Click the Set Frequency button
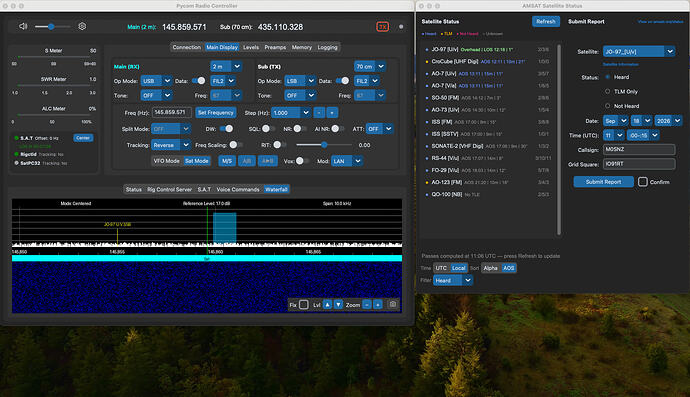This screenshot has height=397, width=690. pos(216,113)
